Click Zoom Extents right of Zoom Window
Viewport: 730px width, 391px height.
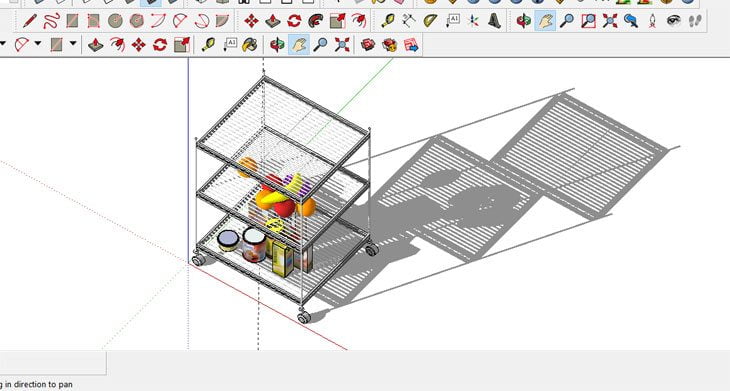(610, 21)
